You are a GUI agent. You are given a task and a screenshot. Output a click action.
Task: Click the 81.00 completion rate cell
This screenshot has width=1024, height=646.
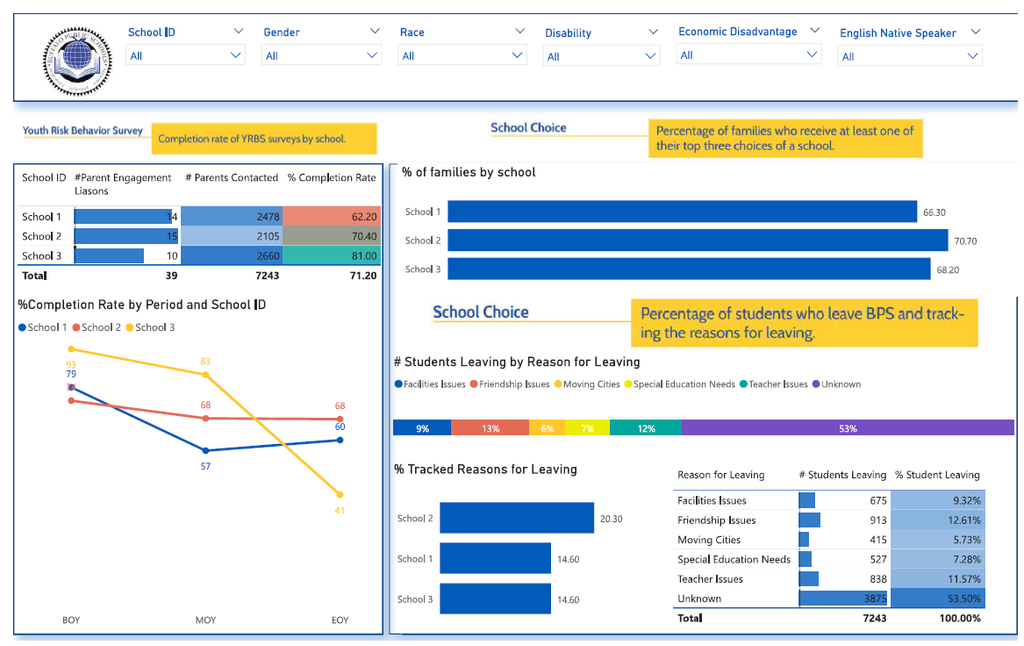(x=332, y=255)
